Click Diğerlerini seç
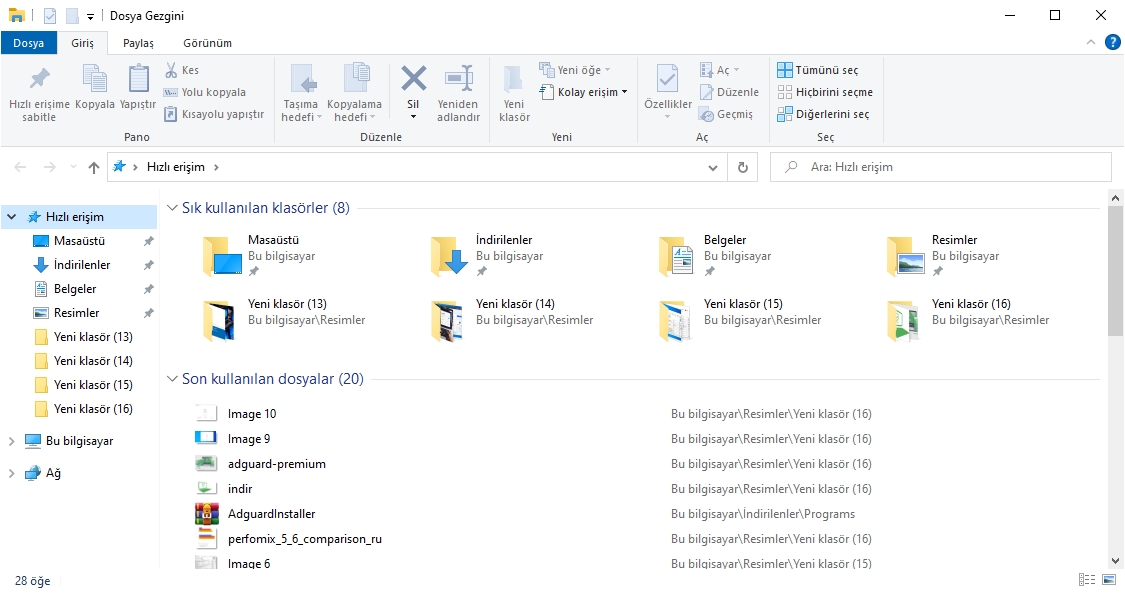This screenshot has height=593, width=1125. pyautogui.click(x=823, y=114)
